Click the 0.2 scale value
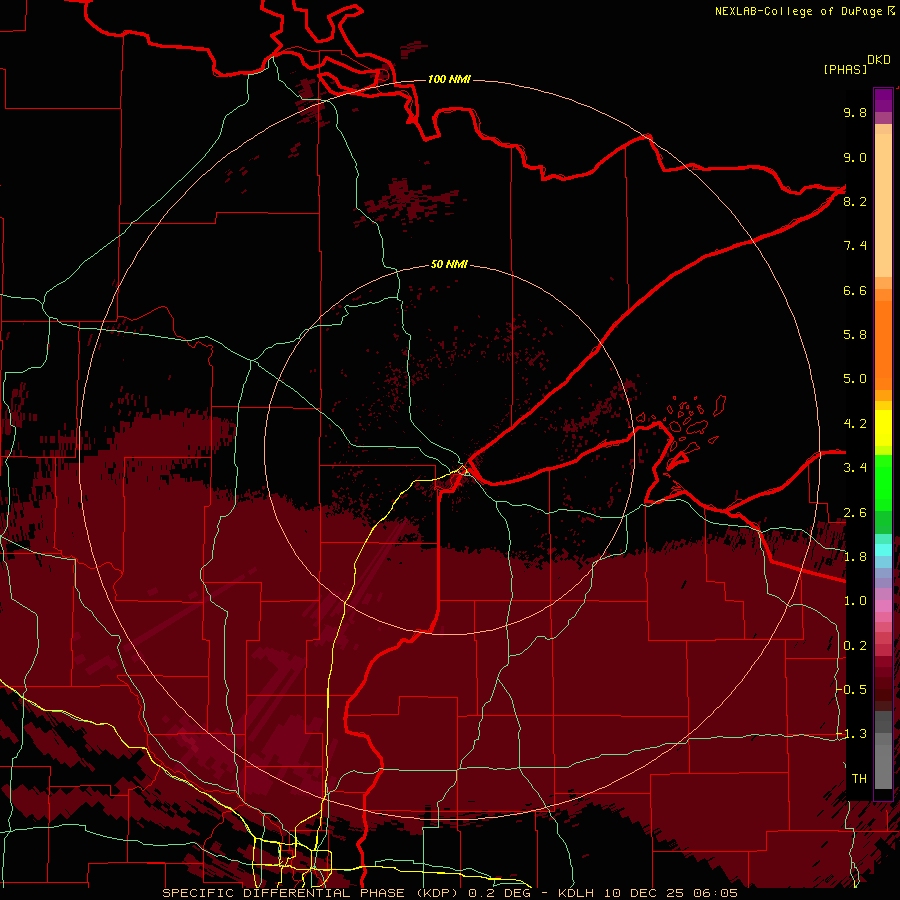 [855, 646]
